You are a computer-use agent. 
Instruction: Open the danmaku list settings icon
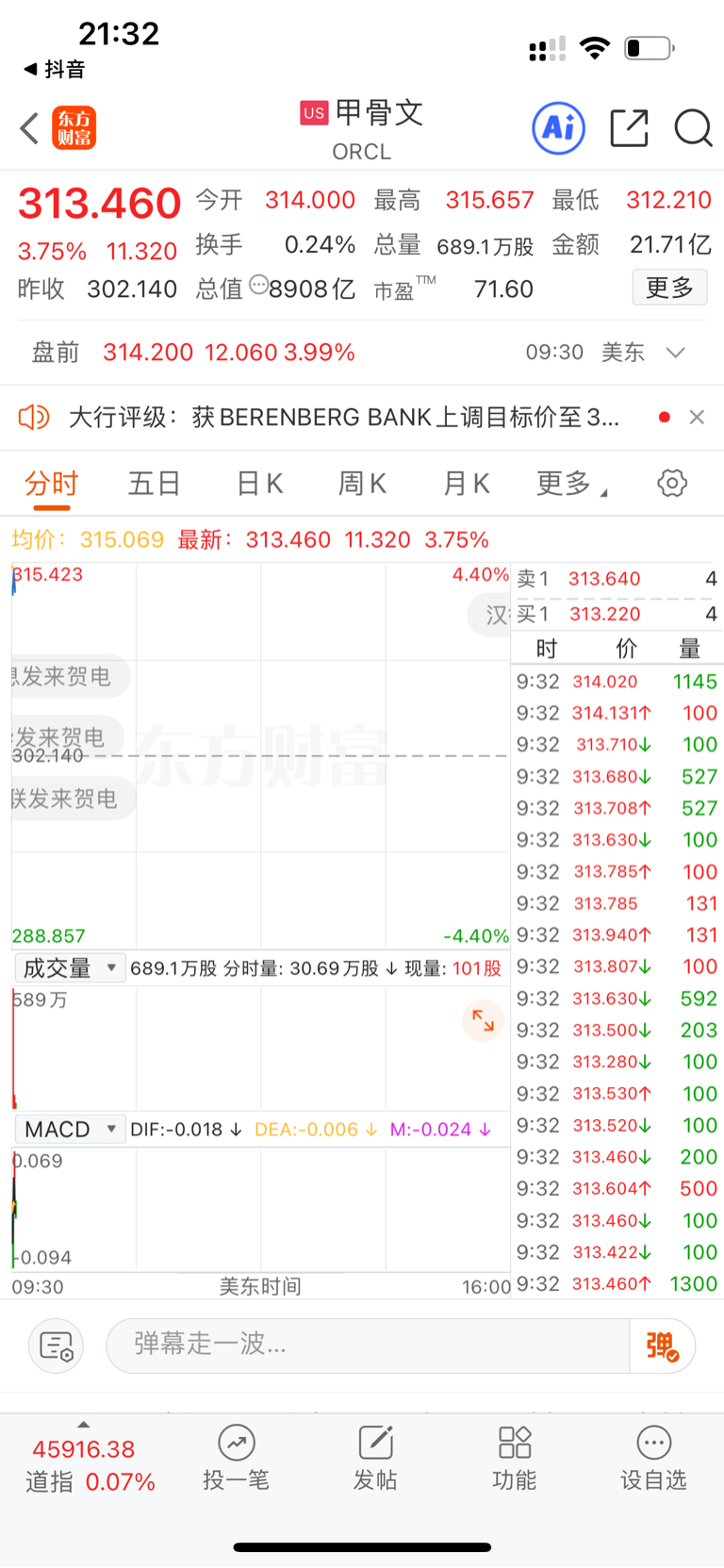click(56, 1345)
